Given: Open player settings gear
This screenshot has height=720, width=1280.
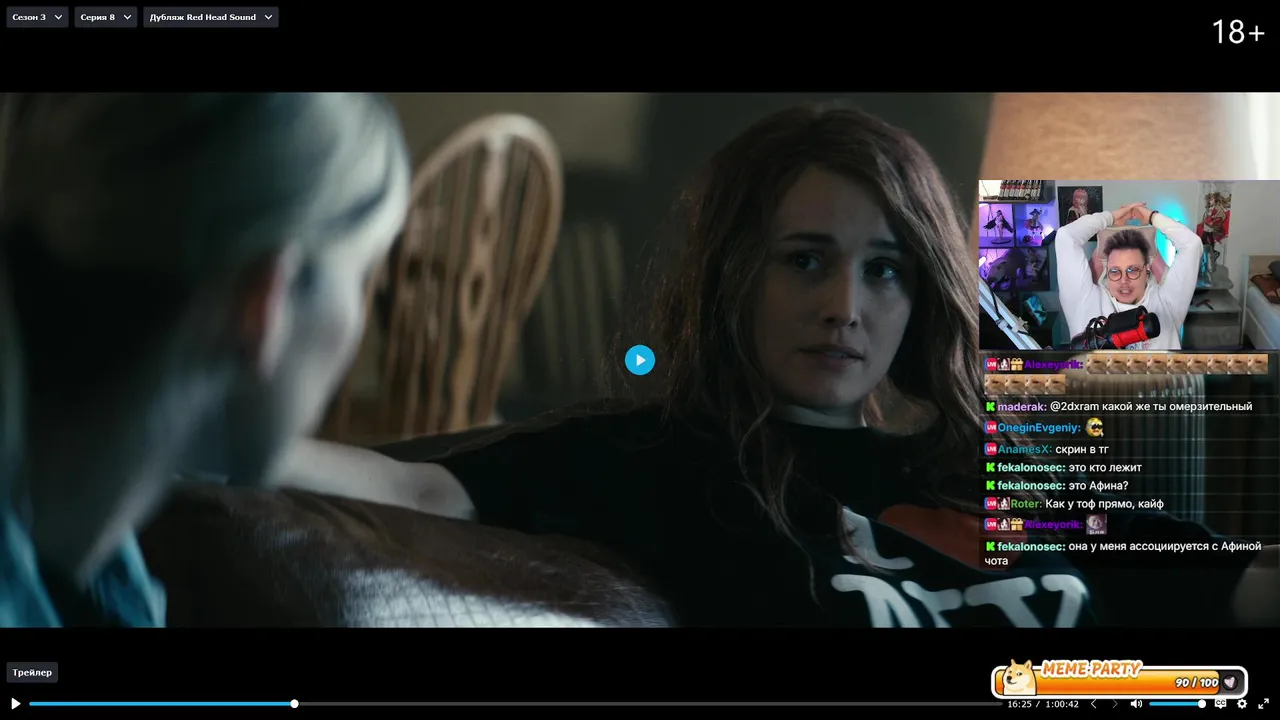Looking at the screenshot, I should 1242,704.
